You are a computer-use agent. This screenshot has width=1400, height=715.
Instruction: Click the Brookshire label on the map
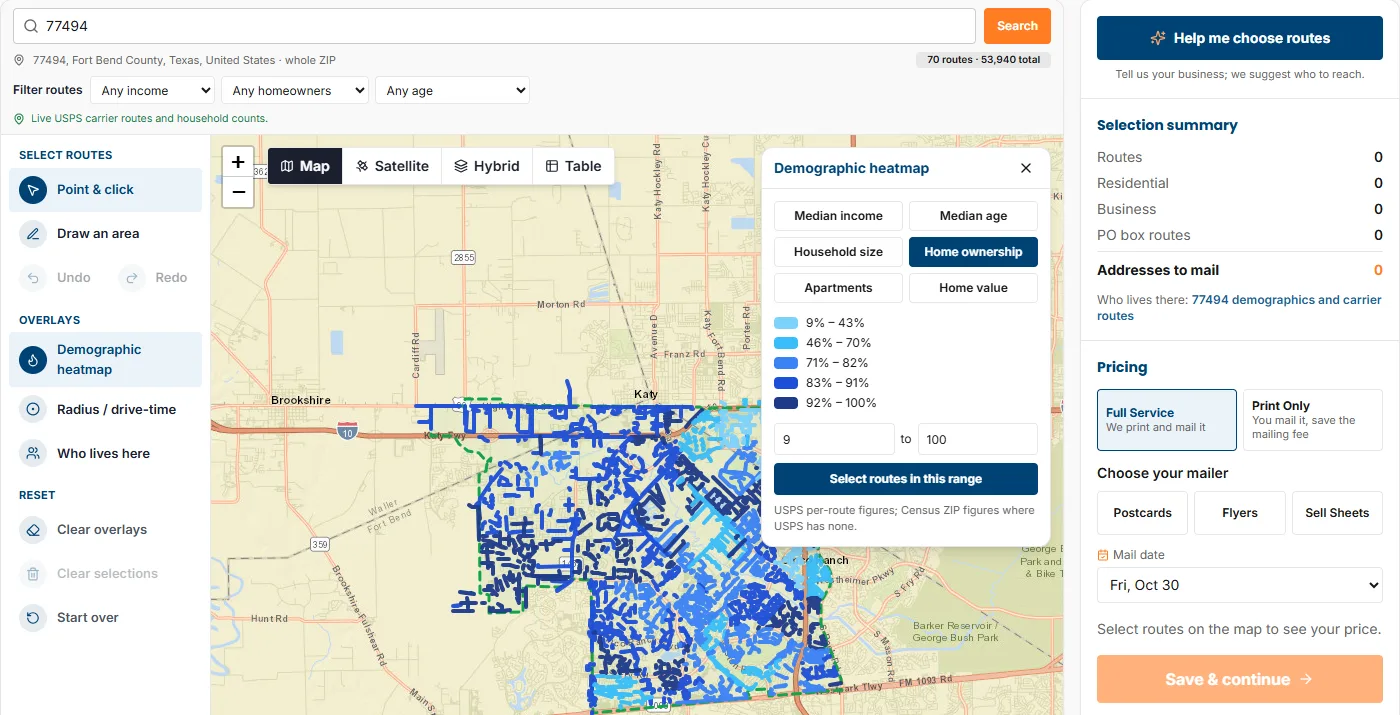coord(301,400)
